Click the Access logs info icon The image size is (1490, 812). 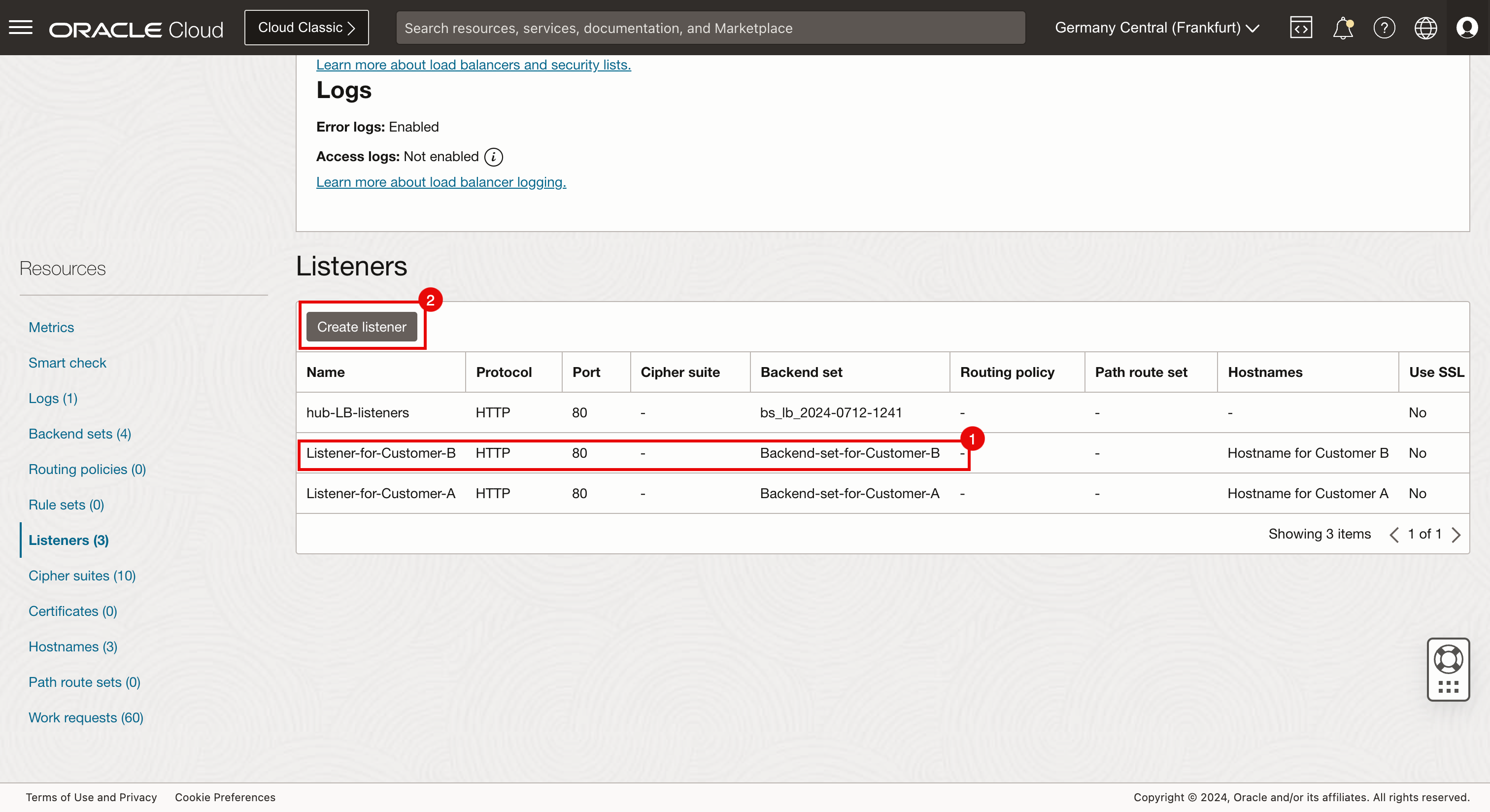pyautogui.click(x=493, y=157)
